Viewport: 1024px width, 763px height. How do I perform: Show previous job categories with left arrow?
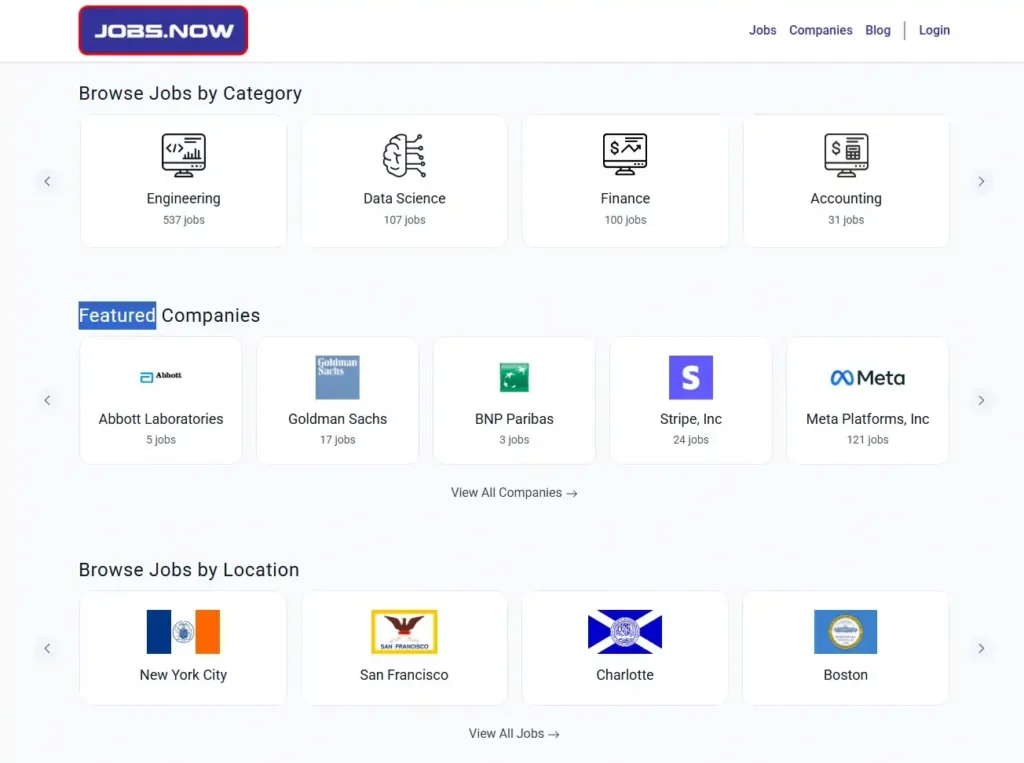tap(47, 181)
